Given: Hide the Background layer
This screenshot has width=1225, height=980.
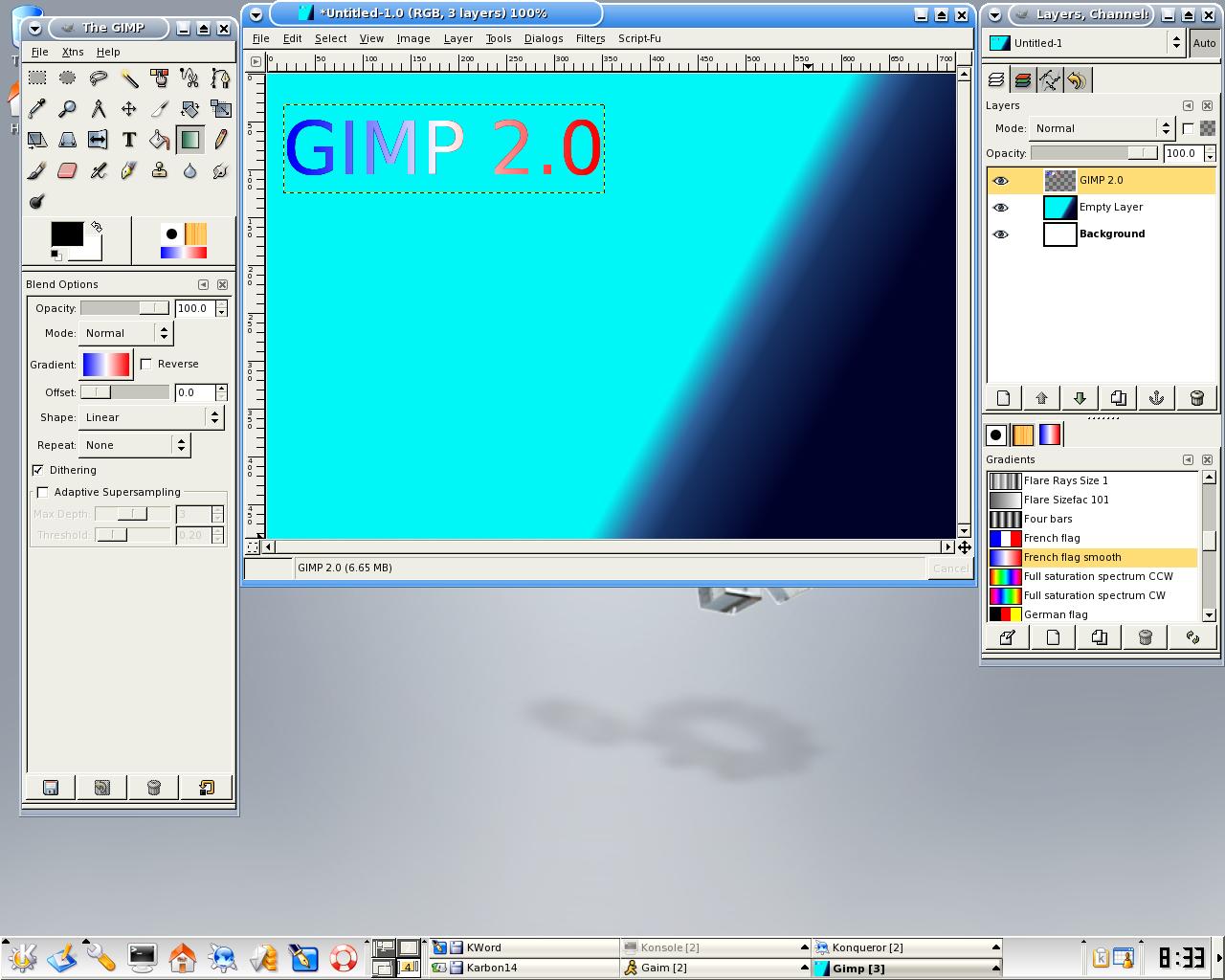Looking at the screenshot, I should [1001, 234].
